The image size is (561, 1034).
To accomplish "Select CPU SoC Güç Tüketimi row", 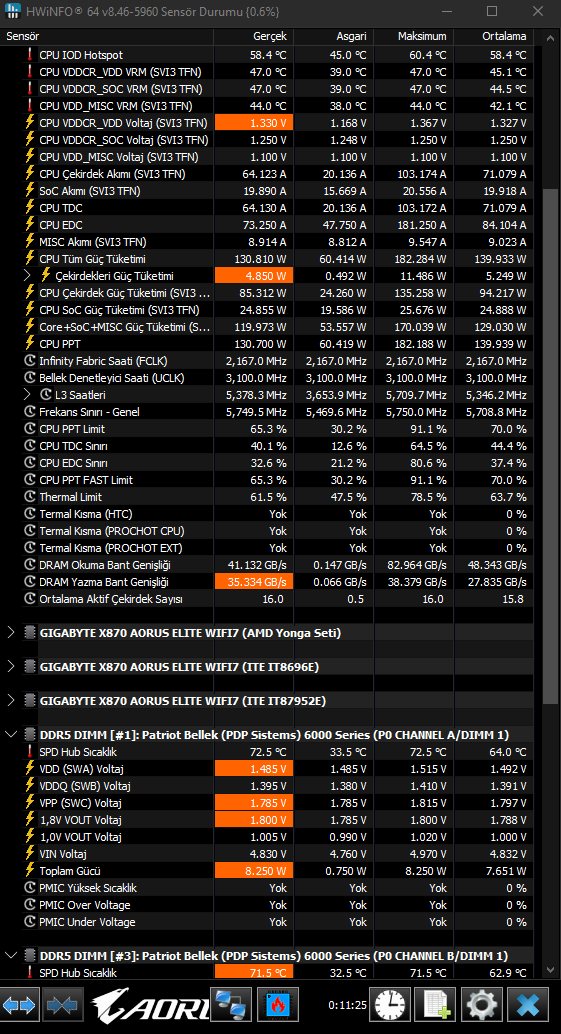I will point(267,310).
